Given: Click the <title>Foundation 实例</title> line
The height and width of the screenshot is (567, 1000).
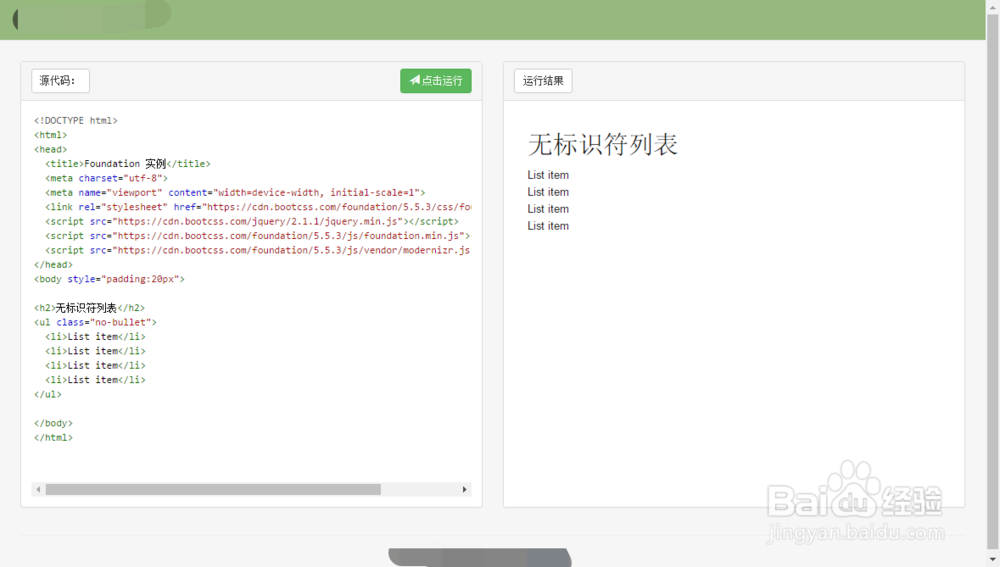Looking at the screenshot, I should (x=128, y=164).
